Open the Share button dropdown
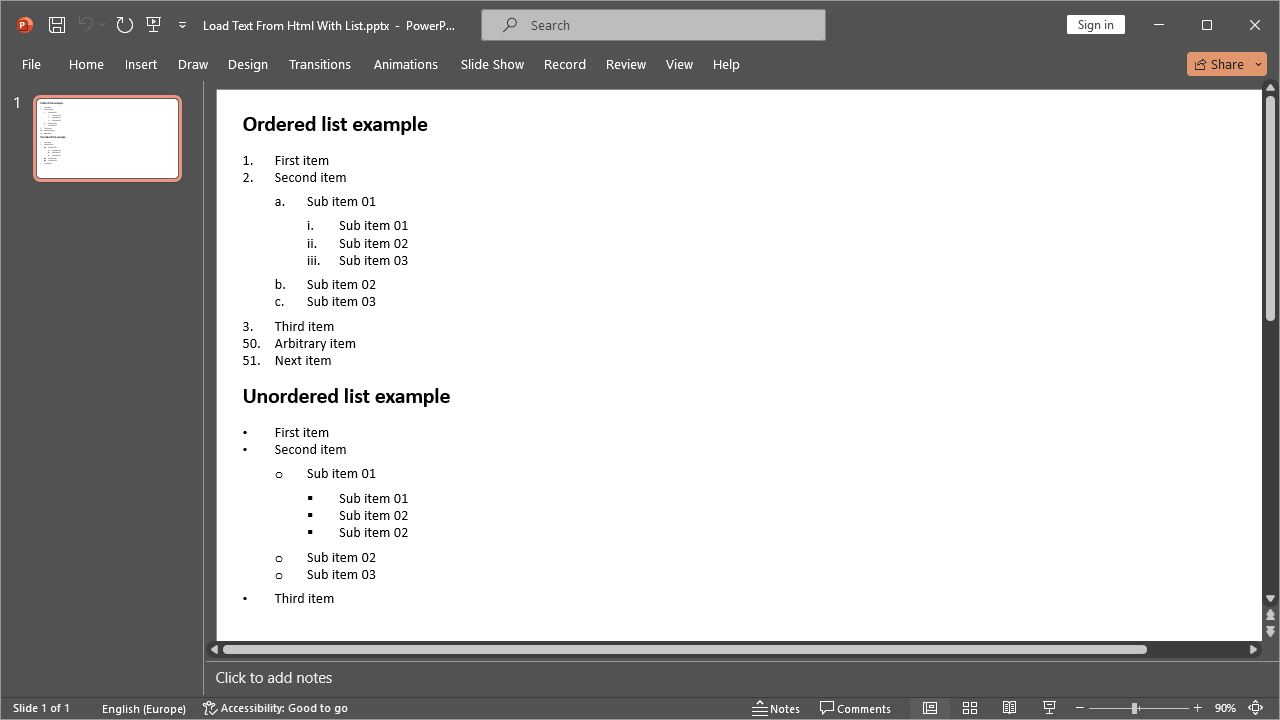 click(1259, 64)
